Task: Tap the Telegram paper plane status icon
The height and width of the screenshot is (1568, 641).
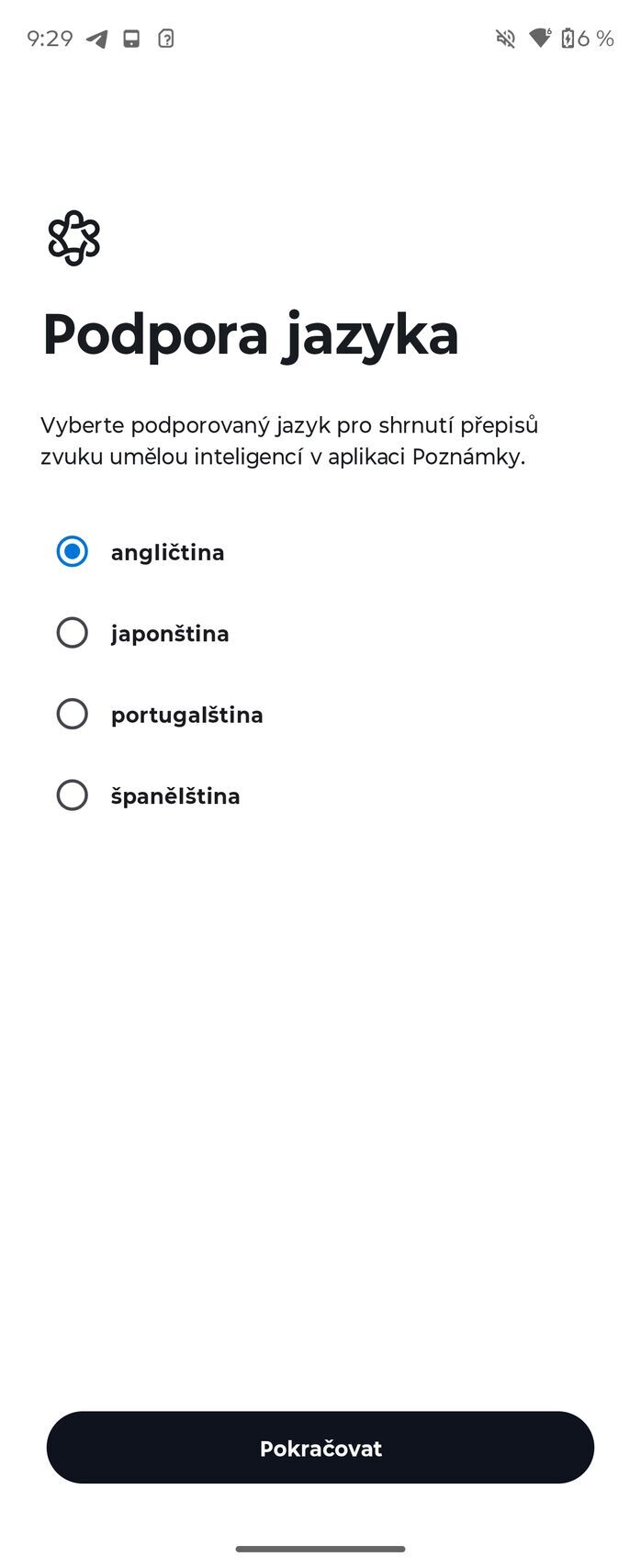Action: (97, 39)
